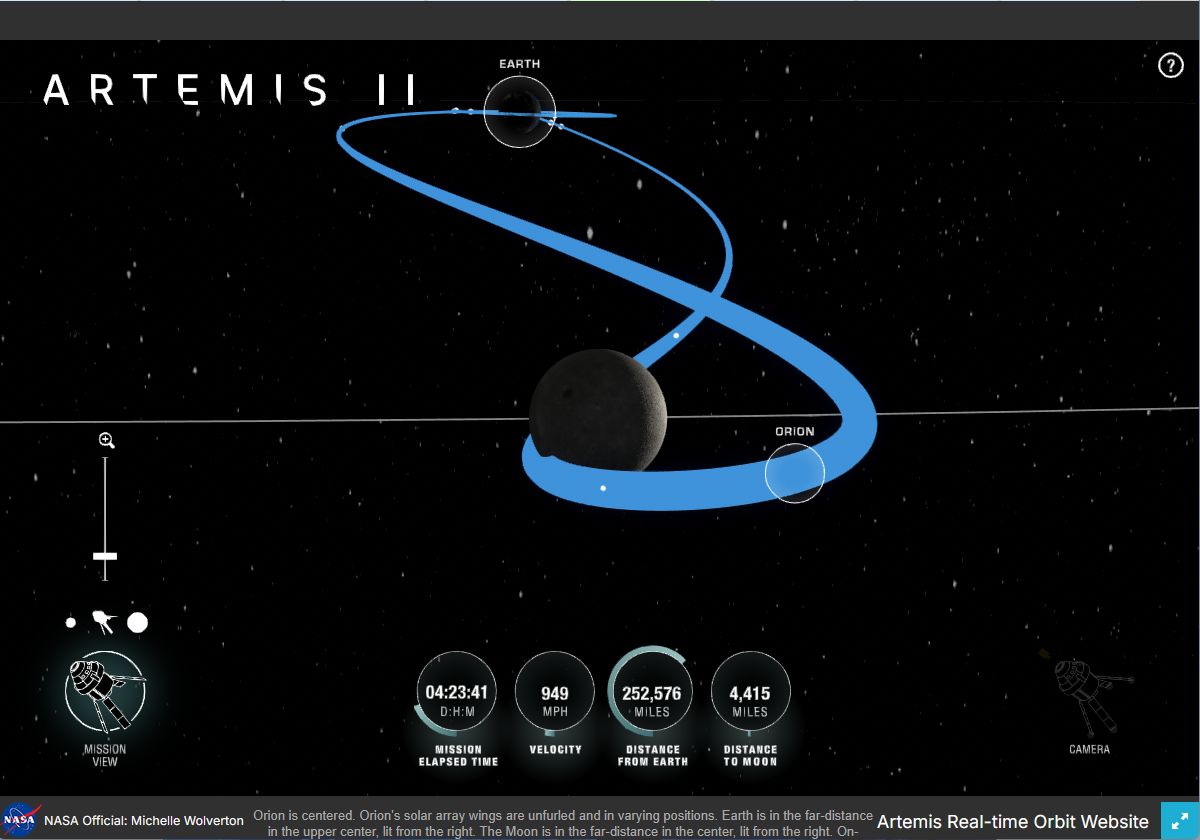Focus view on large Moon circle icon
Image resolution: width=1200 pixels, height=840 pixels.
click(137, 623)
